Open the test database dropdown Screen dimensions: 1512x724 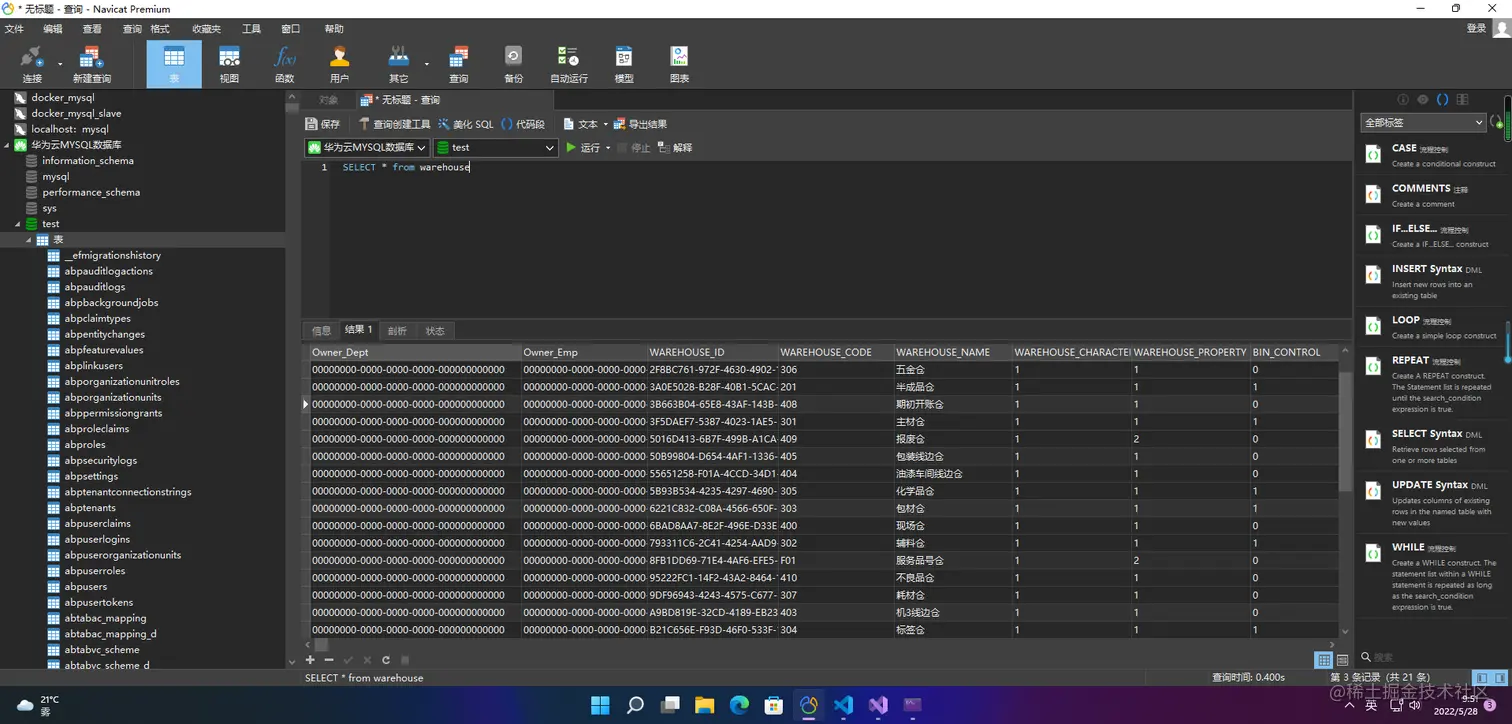point(496,147)
